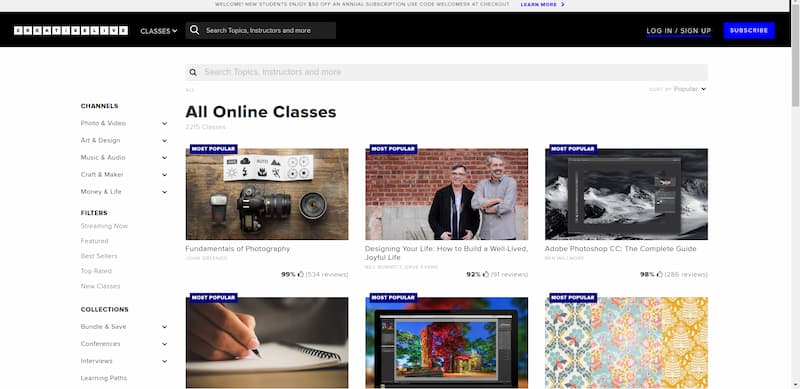This screenshot has height=389, width=800.
Task: Open the Fundamentals of Photography camera thumbnail
Action: (x=267, y=194)
